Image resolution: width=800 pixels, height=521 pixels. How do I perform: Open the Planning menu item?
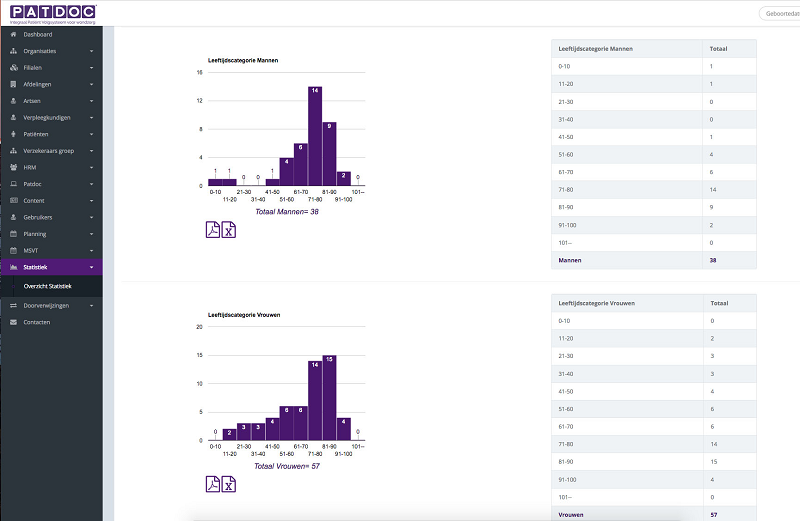[51, 234]
